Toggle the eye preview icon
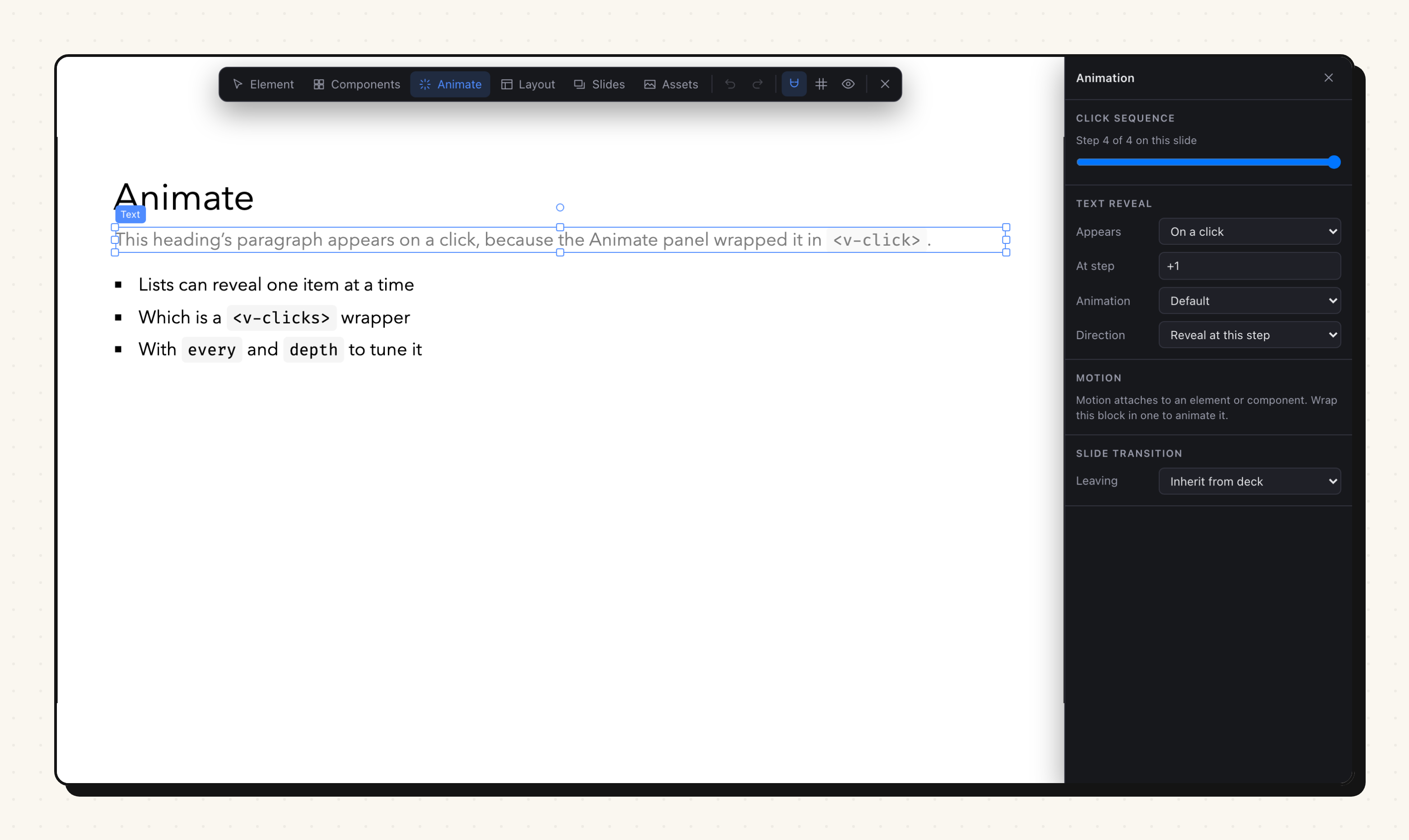 pos(848,84)
